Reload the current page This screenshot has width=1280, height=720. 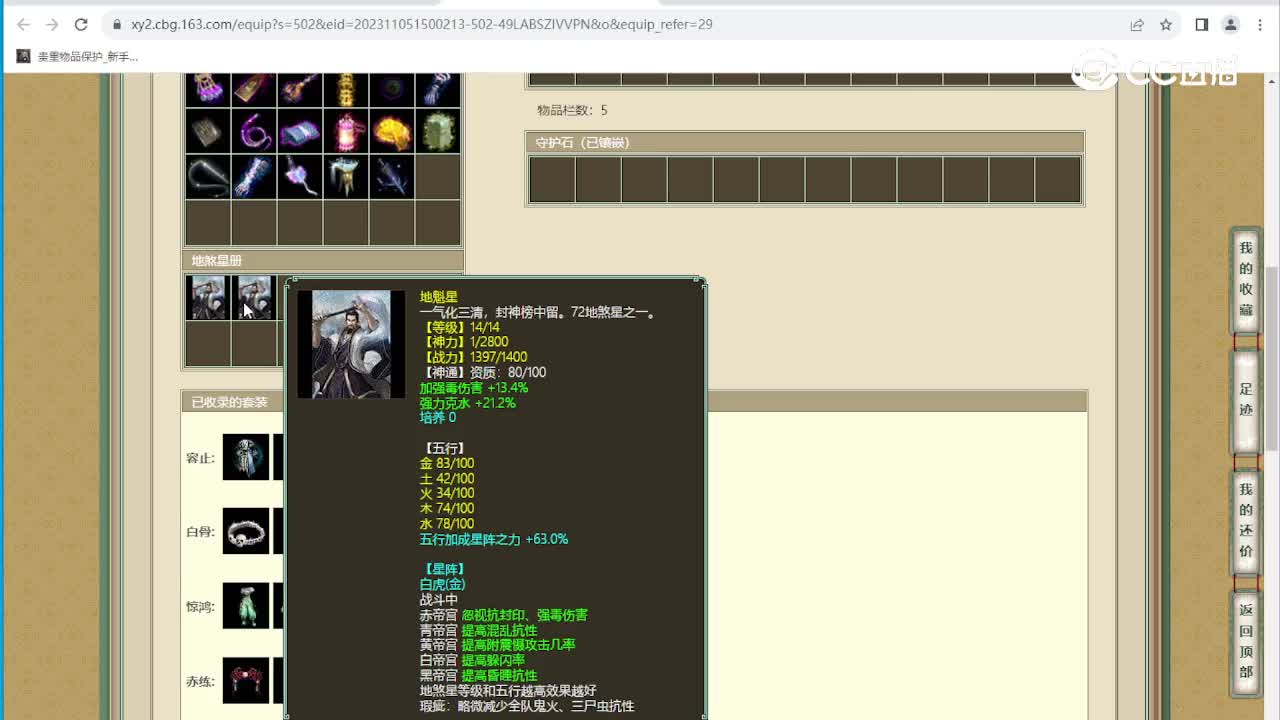pyautogui.click(x=82, y=24)
